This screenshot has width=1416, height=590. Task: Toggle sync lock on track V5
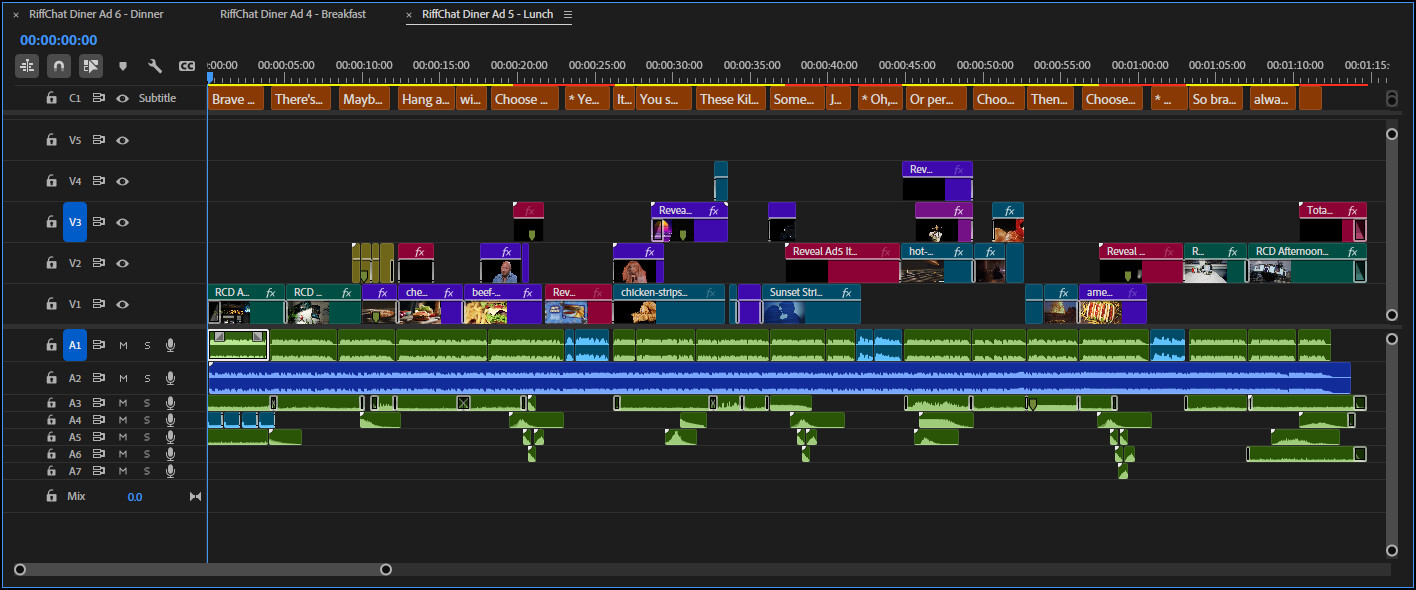point(99,140)
